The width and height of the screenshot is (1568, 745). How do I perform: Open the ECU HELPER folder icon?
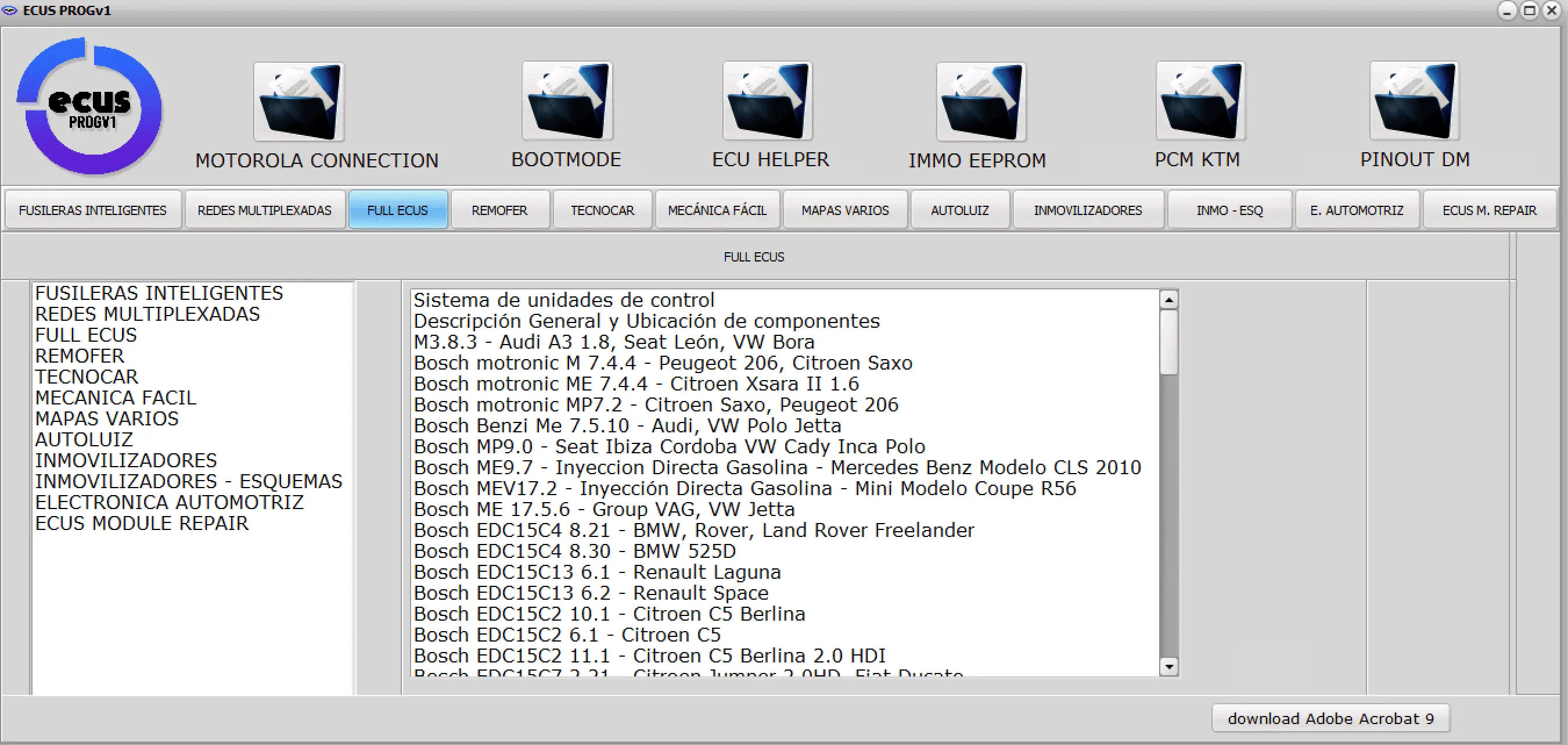tap(768, 101)
